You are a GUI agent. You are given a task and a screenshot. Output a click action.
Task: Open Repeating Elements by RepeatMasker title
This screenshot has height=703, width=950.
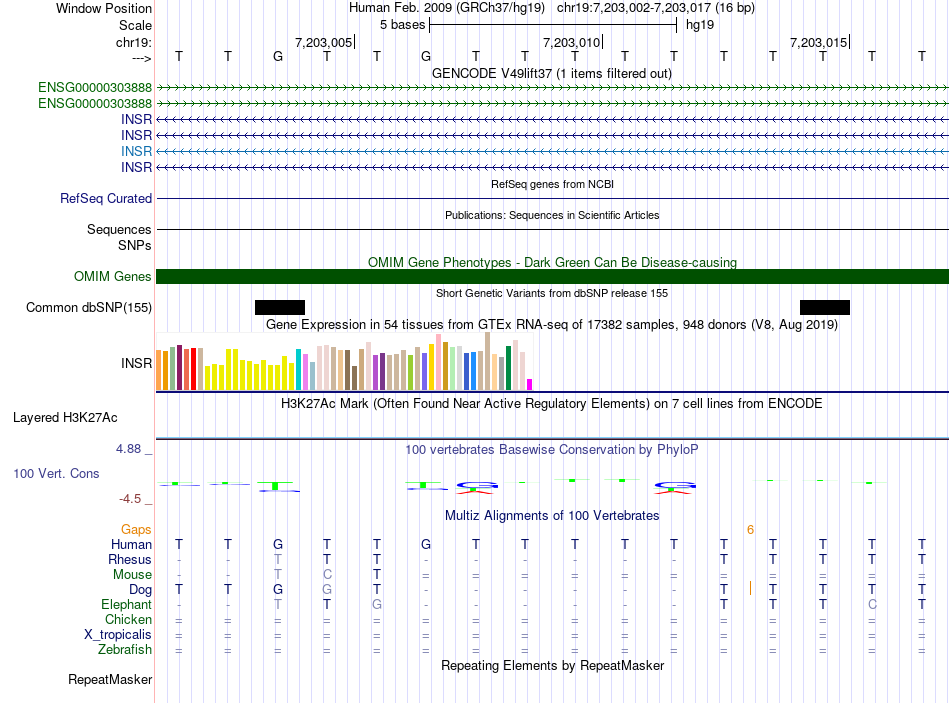pos(552,665)
